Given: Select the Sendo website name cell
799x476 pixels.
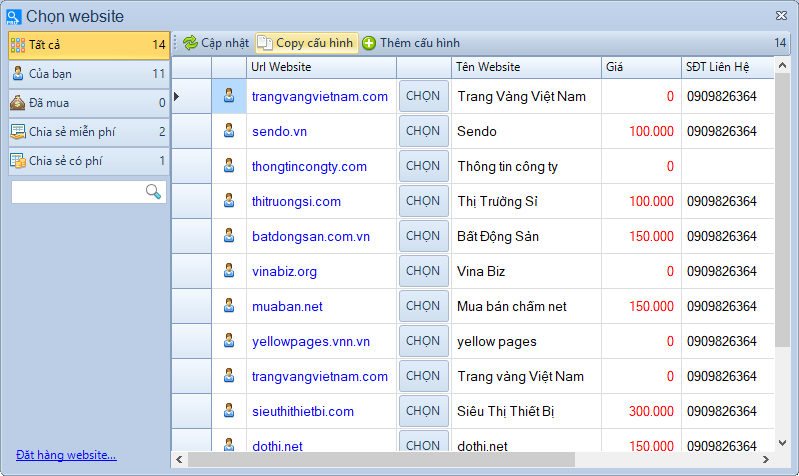Looking at the screenshot, I should point(526,131).
